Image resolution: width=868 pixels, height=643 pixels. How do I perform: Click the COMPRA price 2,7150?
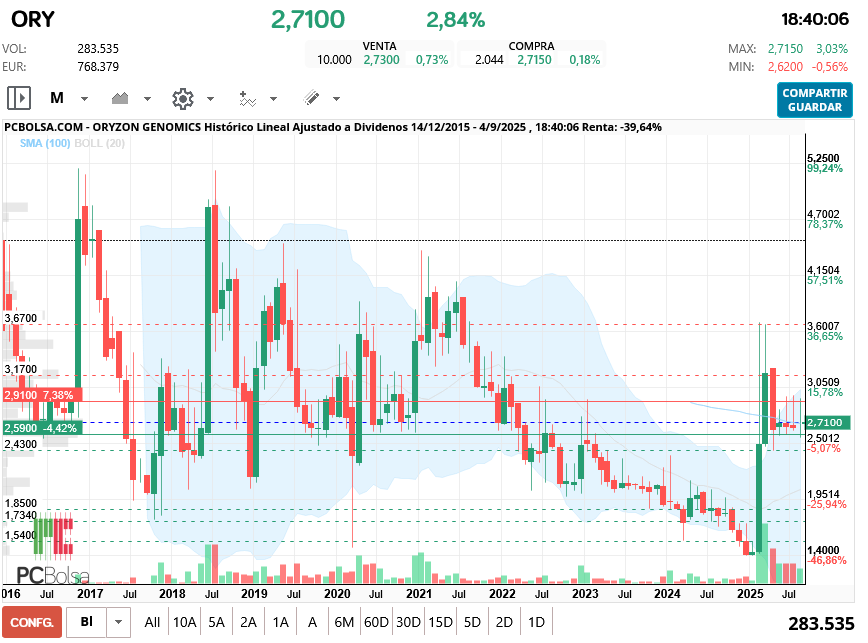coord(534,60)
